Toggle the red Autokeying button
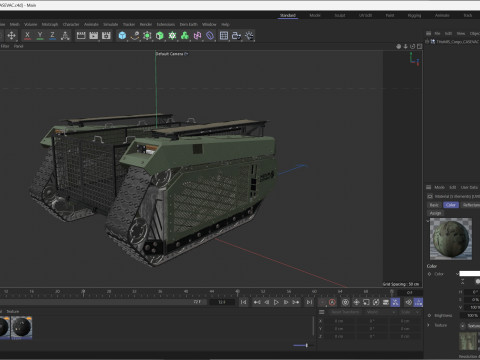The height and width of the screenshot is (360, 480). (332, 302)
